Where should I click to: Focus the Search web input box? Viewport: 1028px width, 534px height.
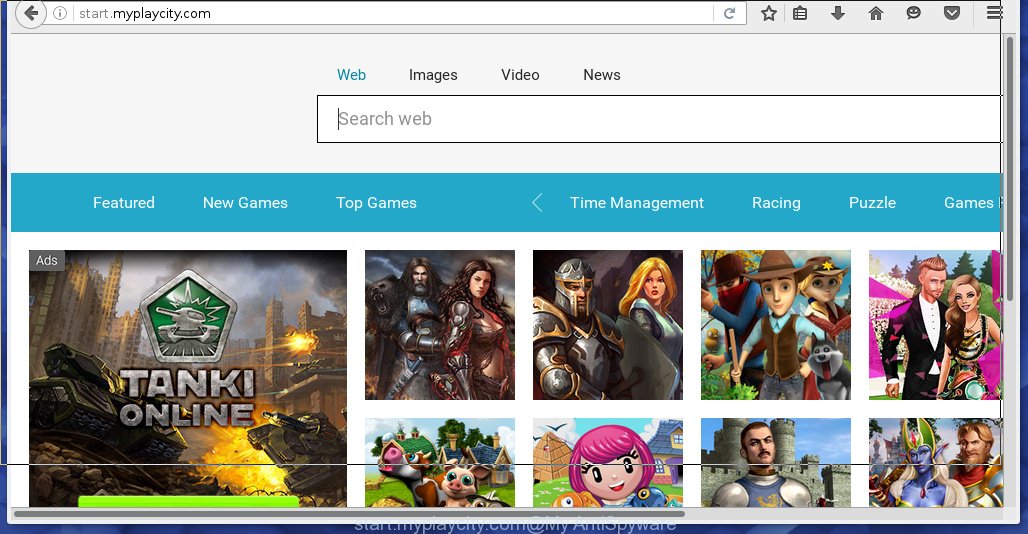[660, 119]
